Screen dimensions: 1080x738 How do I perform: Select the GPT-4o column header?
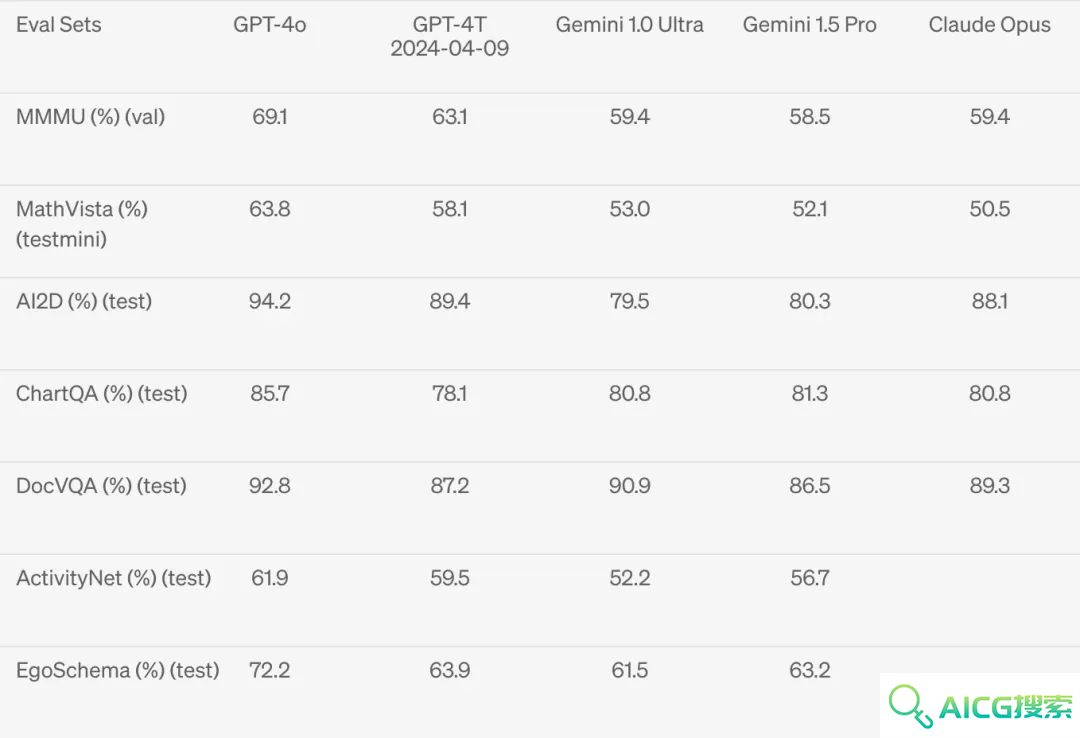tap(269, 25)
